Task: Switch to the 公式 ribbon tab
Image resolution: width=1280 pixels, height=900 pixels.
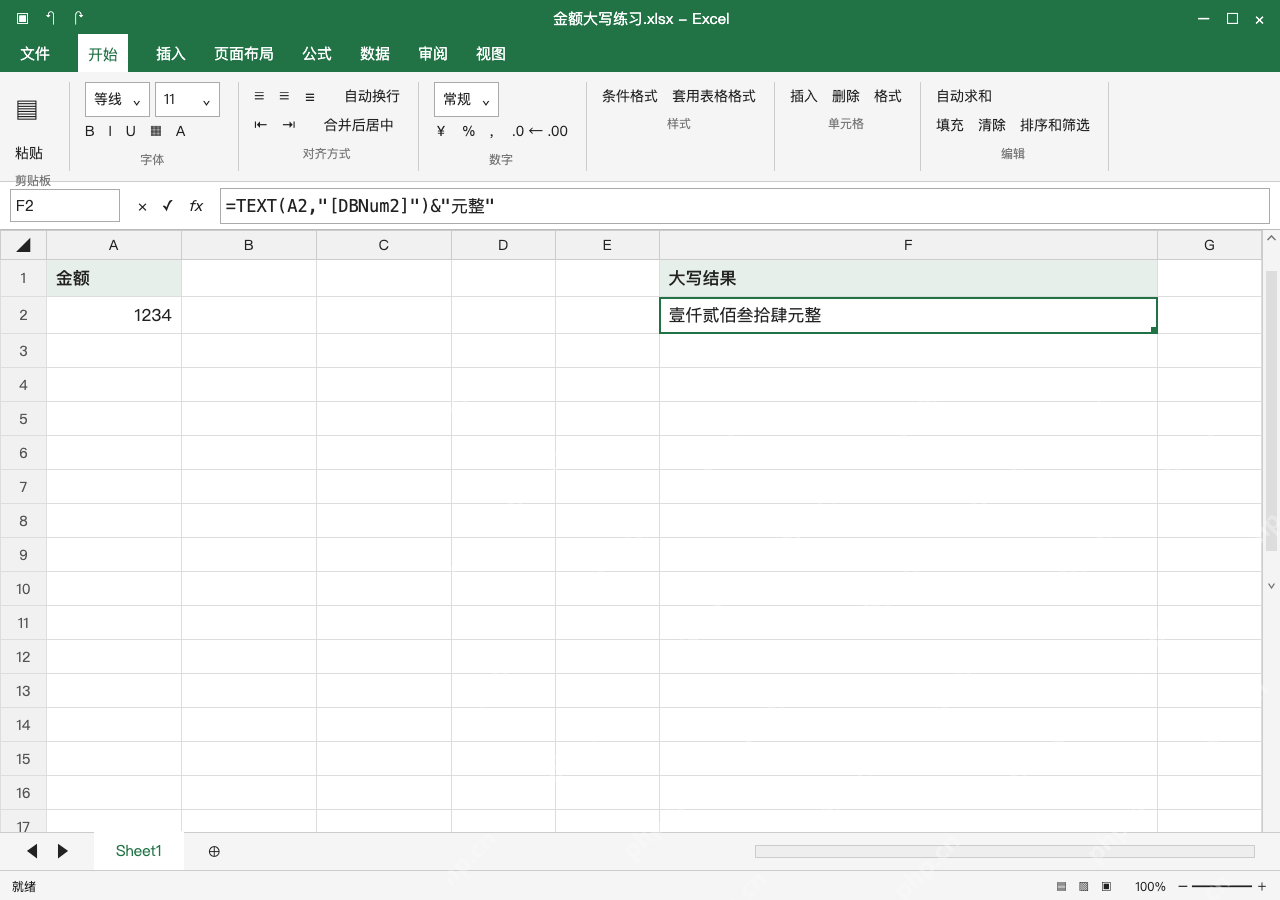Action: tap(317, 54)
